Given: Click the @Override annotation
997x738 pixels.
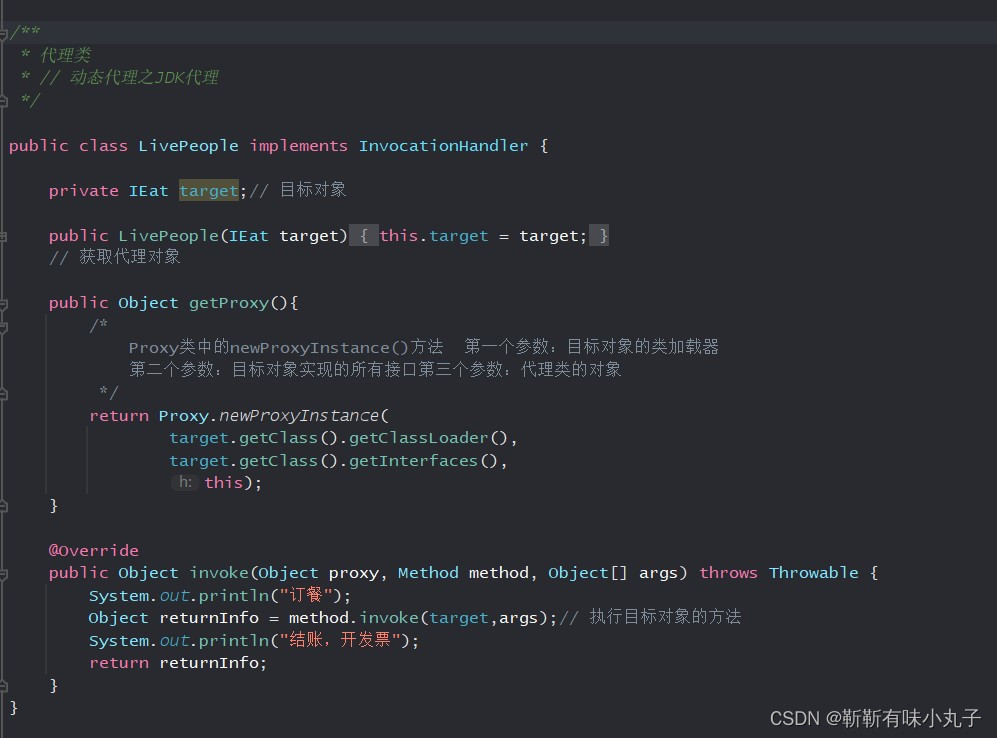Looking at the screenshot, I should click(93, 550).
